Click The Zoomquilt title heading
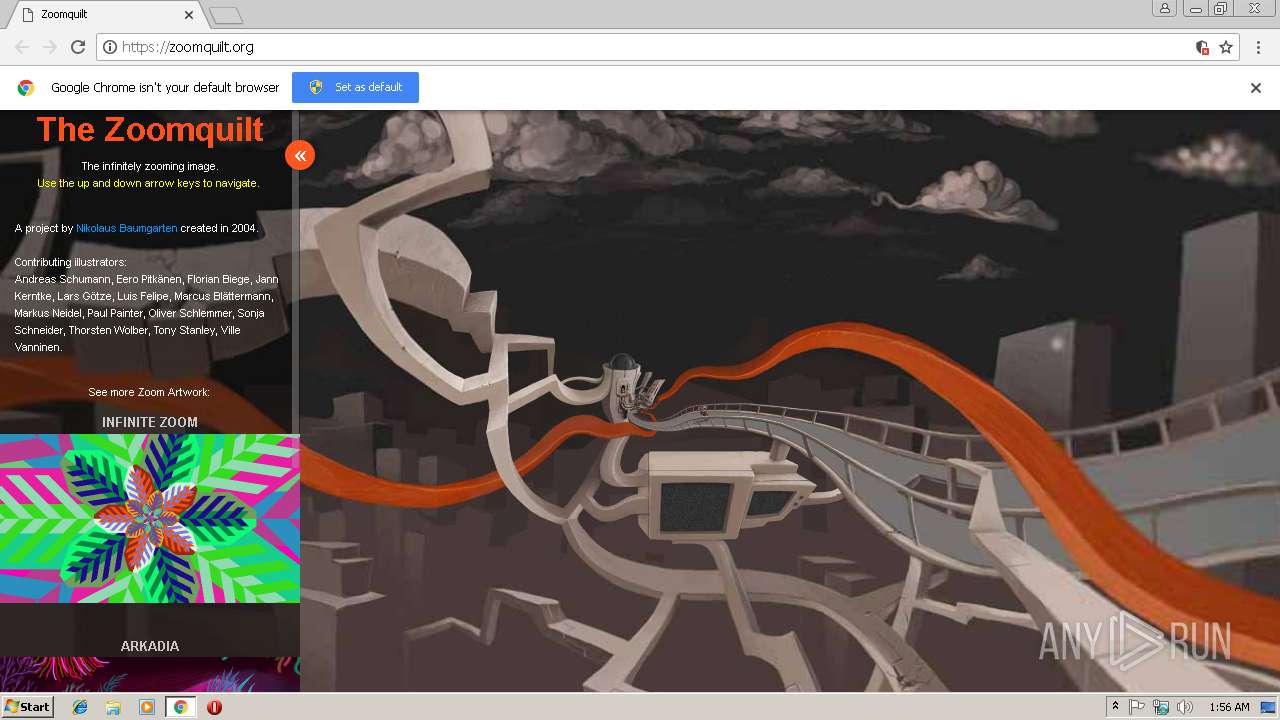The height and width of the screenshot is (720, 1280). pos(150,129)
